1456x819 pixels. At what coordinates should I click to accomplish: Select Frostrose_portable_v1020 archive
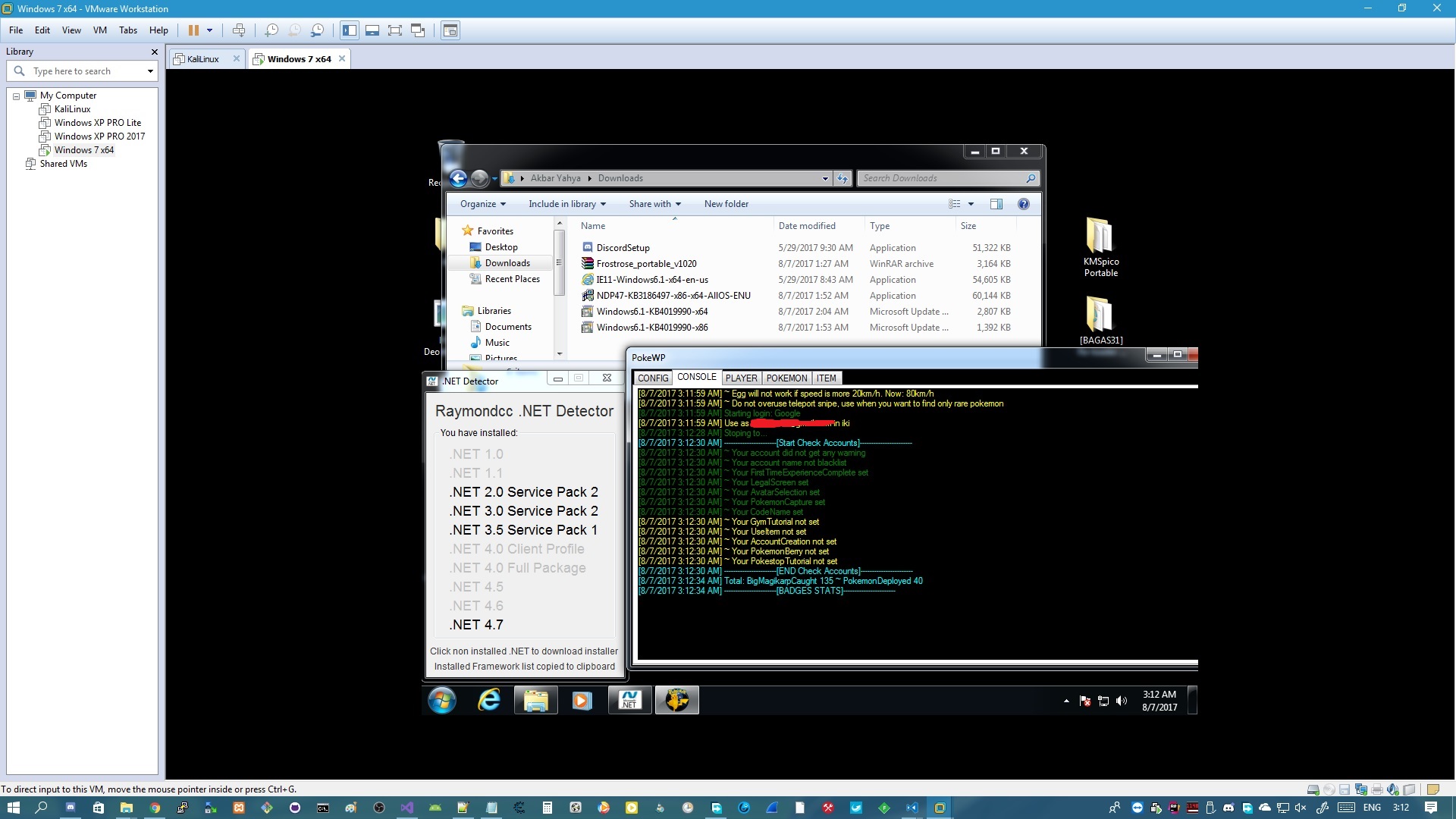pyautogui.click(x=646, y=264)
